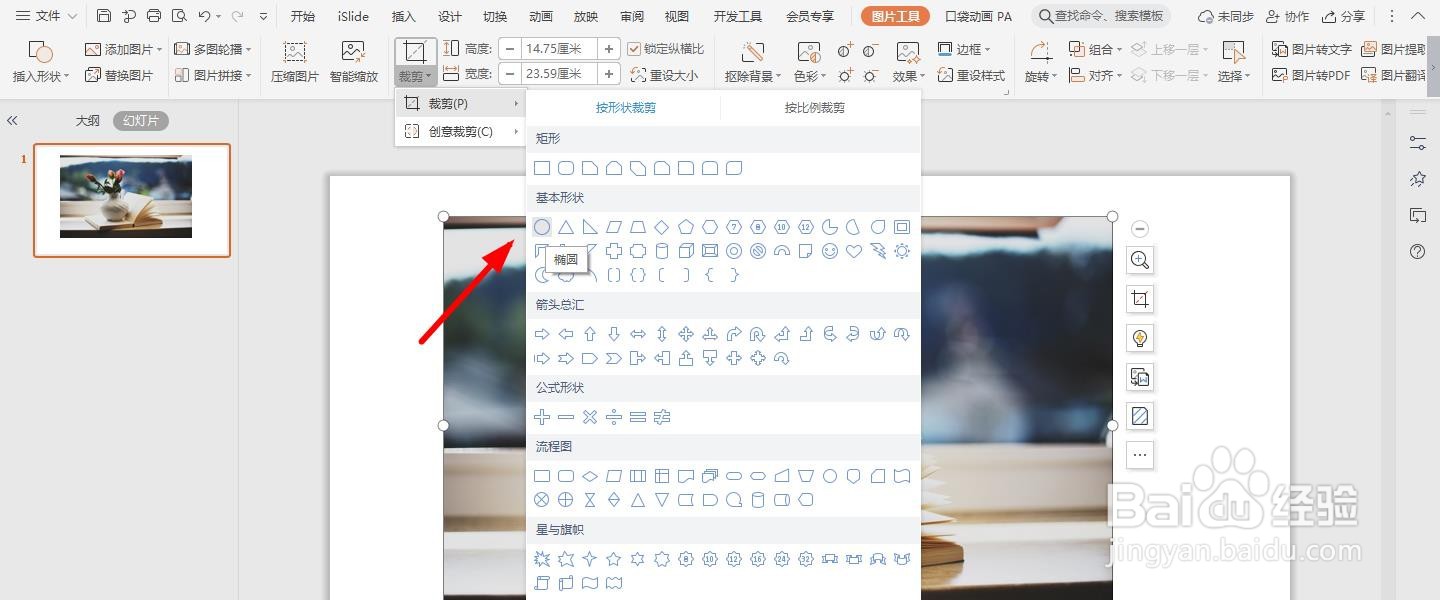The width and height of the screenshot is (1440, 600).
Task: Expand the Rotate dropdown
Action: click(x=1041, y=76)
